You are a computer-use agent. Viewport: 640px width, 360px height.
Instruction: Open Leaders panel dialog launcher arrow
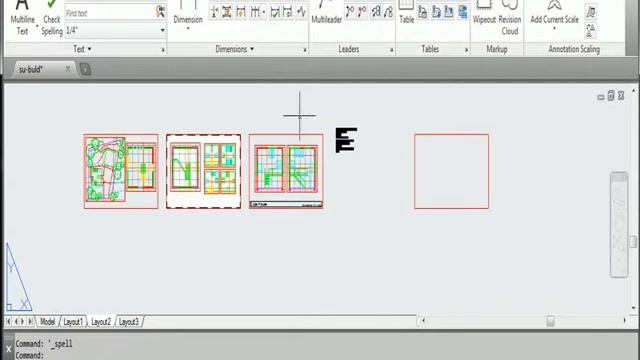(x=391, y=50)
